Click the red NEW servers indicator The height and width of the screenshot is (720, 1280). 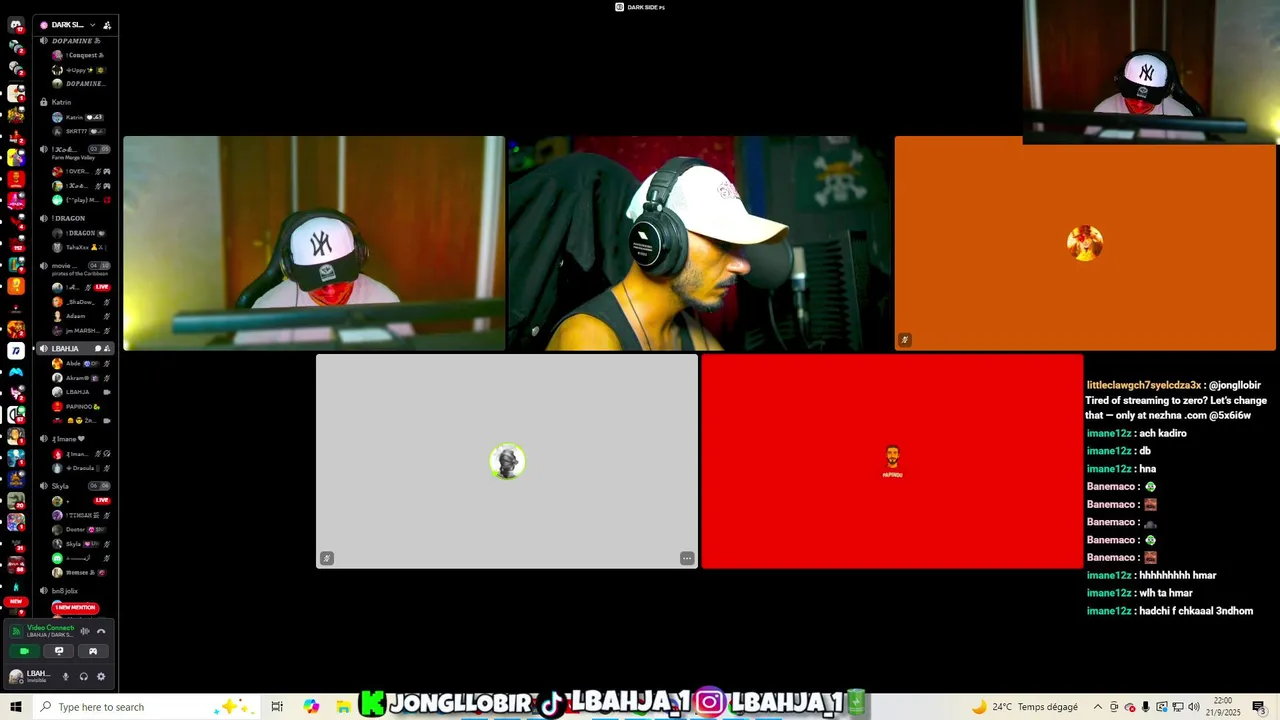pyautogui.click(x=16, y=602)
